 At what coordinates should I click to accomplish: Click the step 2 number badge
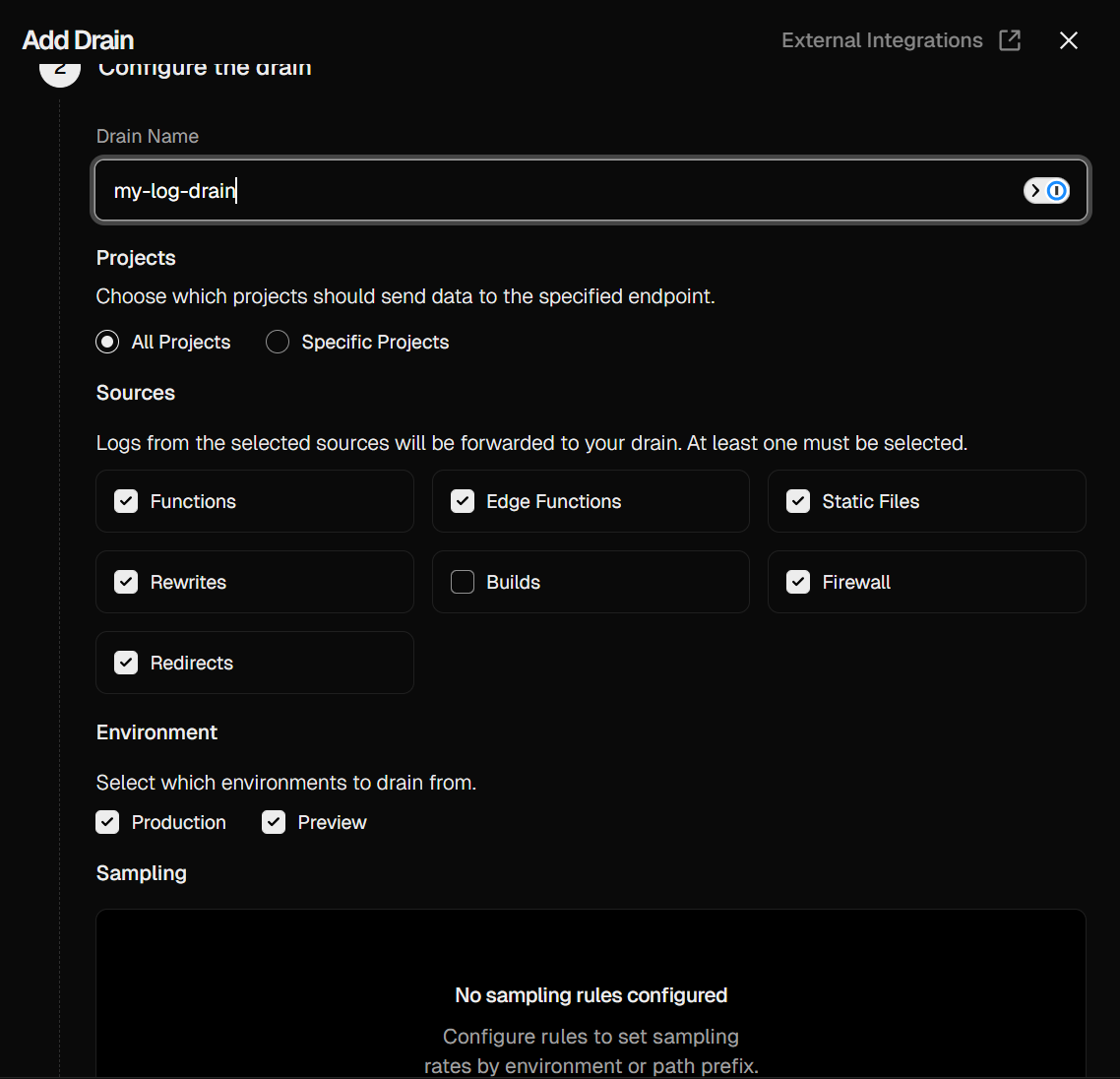pyautogui.click(x=60, y=71)
